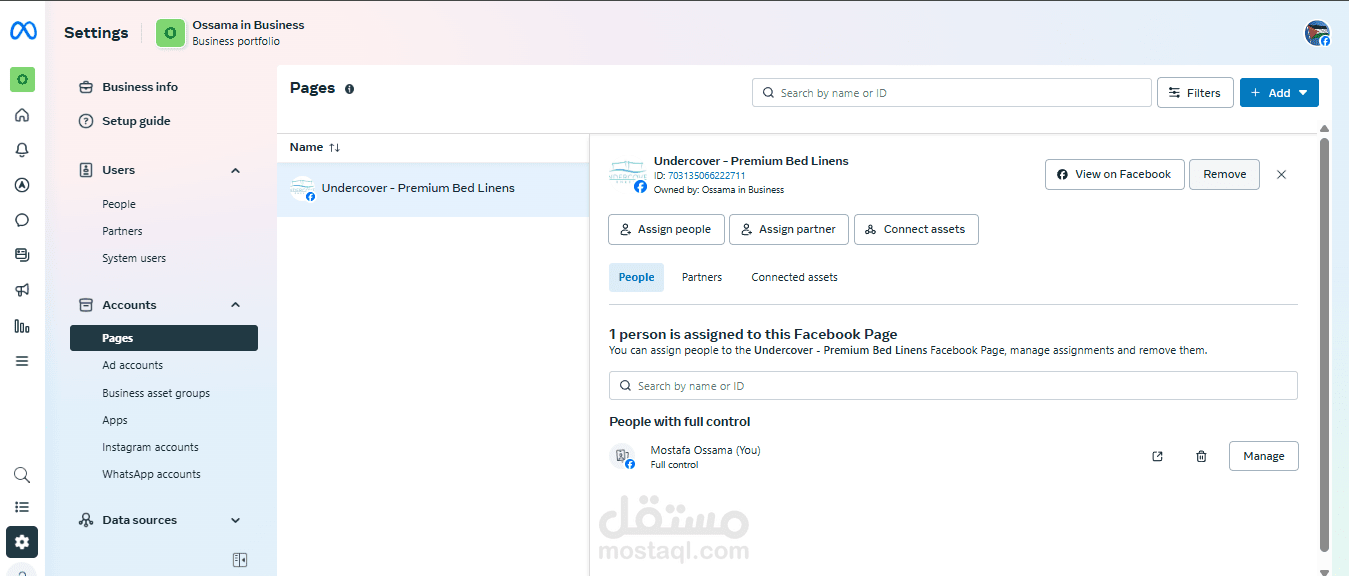Open Business info settings

tap(140, 87)
